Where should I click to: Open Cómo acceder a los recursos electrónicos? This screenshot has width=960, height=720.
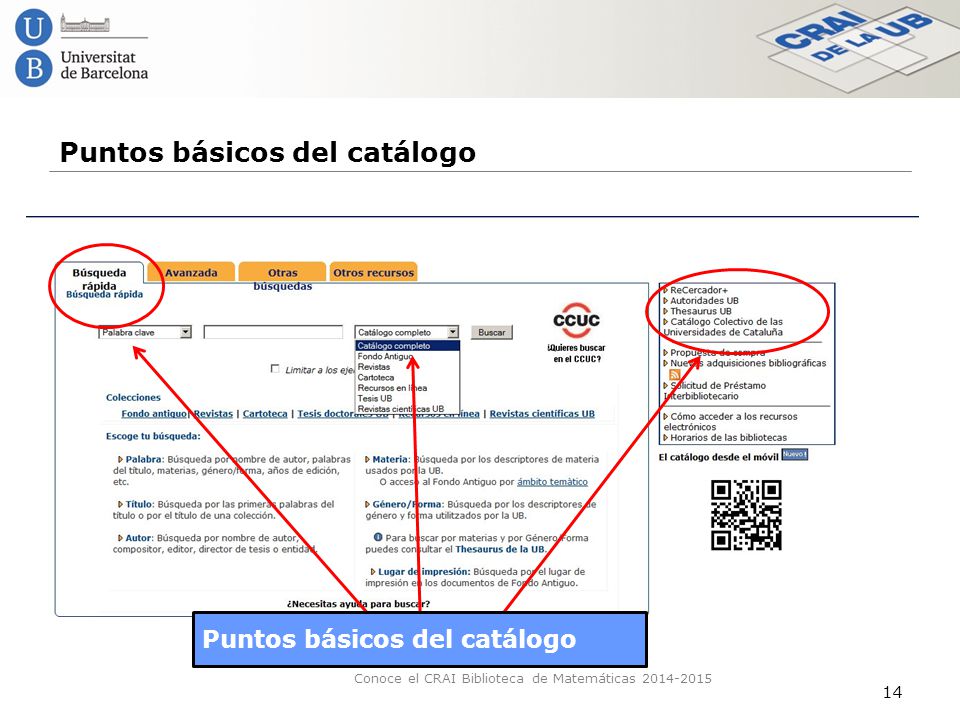tap(731, 421)
